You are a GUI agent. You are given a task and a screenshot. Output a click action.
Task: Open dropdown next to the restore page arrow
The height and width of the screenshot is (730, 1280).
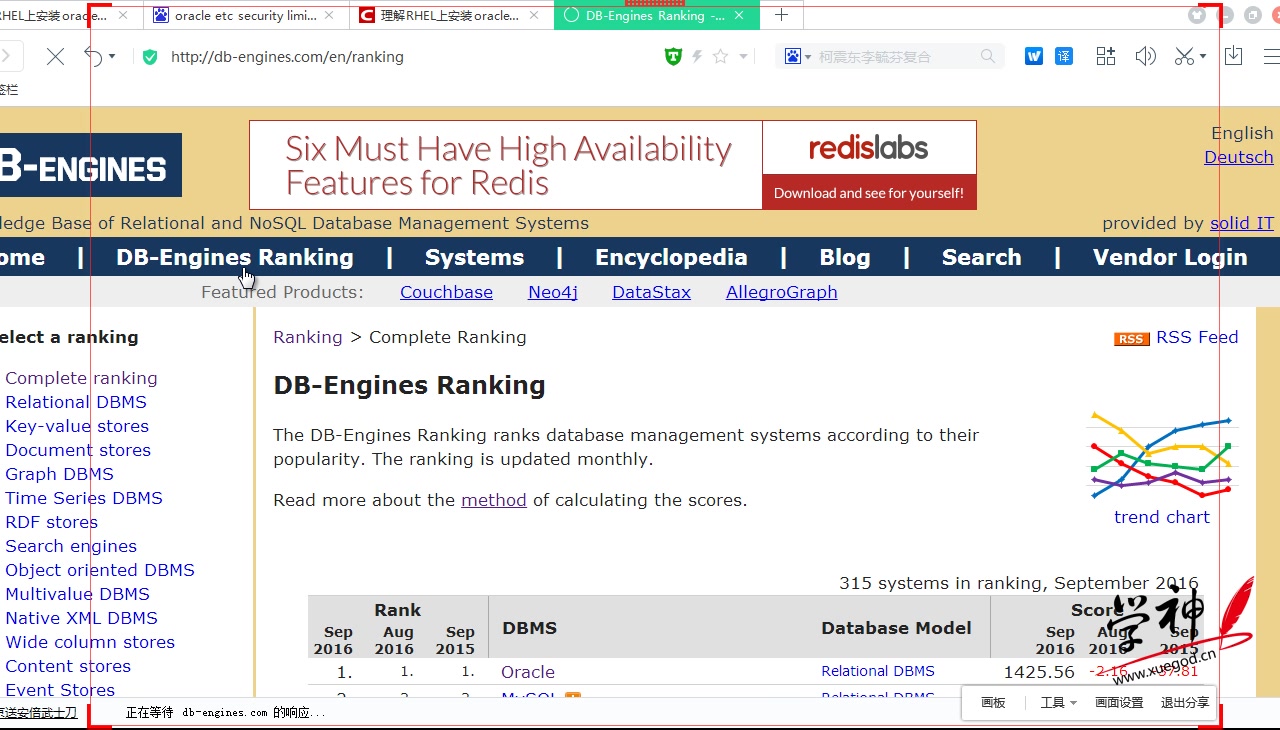[x=112, y=57]
